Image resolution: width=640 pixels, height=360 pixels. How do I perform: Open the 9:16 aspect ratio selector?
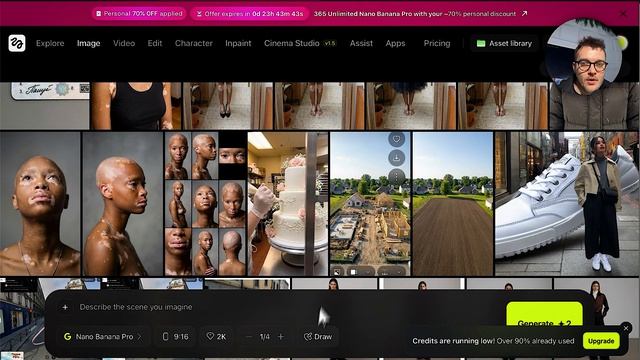[x=176, y=337]
